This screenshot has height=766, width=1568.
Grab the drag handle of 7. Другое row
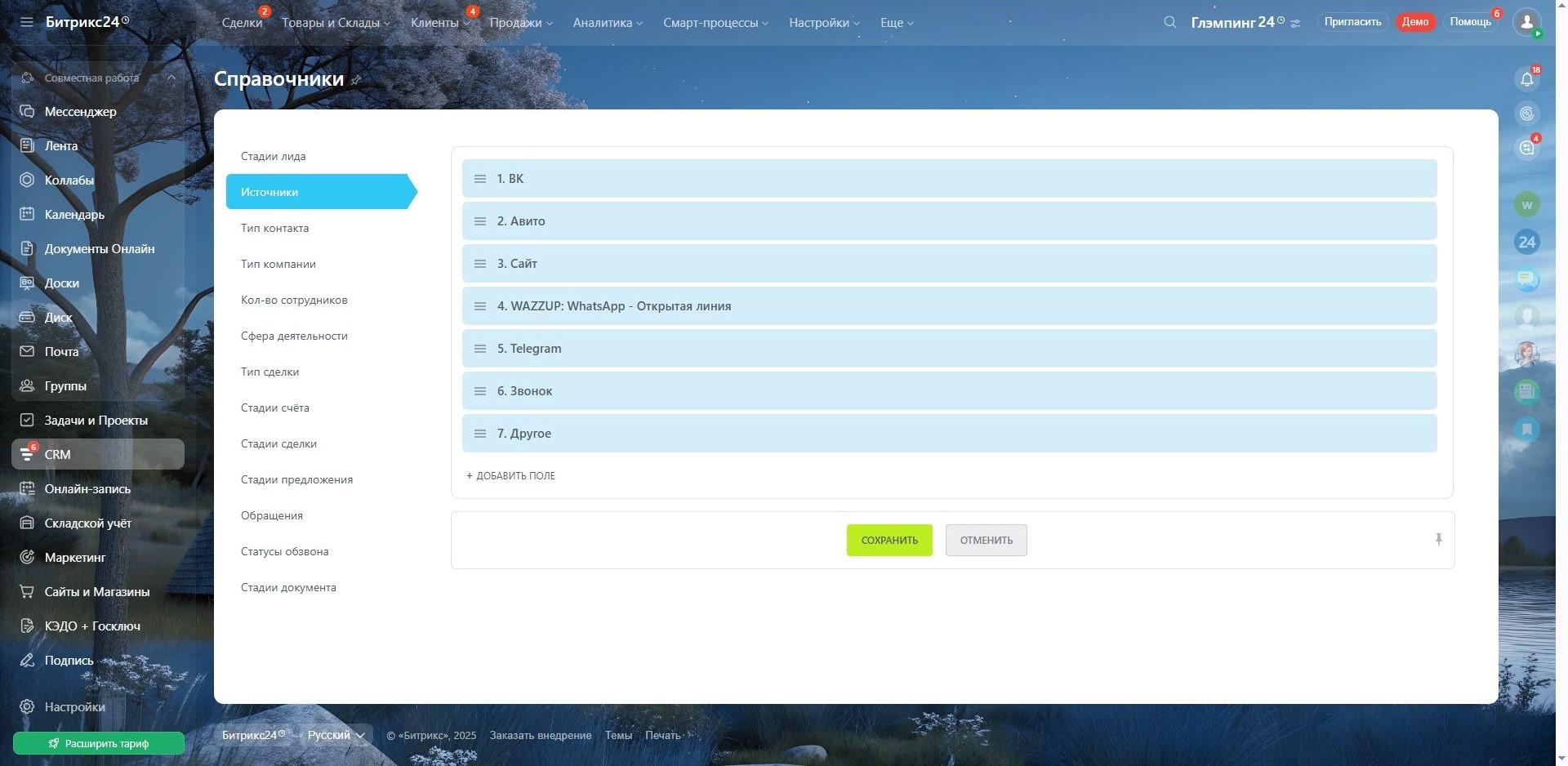(480, 434)
